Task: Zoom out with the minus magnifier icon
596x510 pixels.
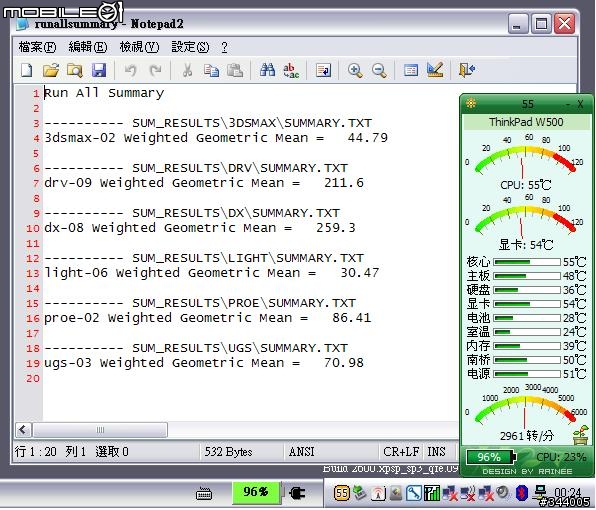Action: click(x=379, y=70)
